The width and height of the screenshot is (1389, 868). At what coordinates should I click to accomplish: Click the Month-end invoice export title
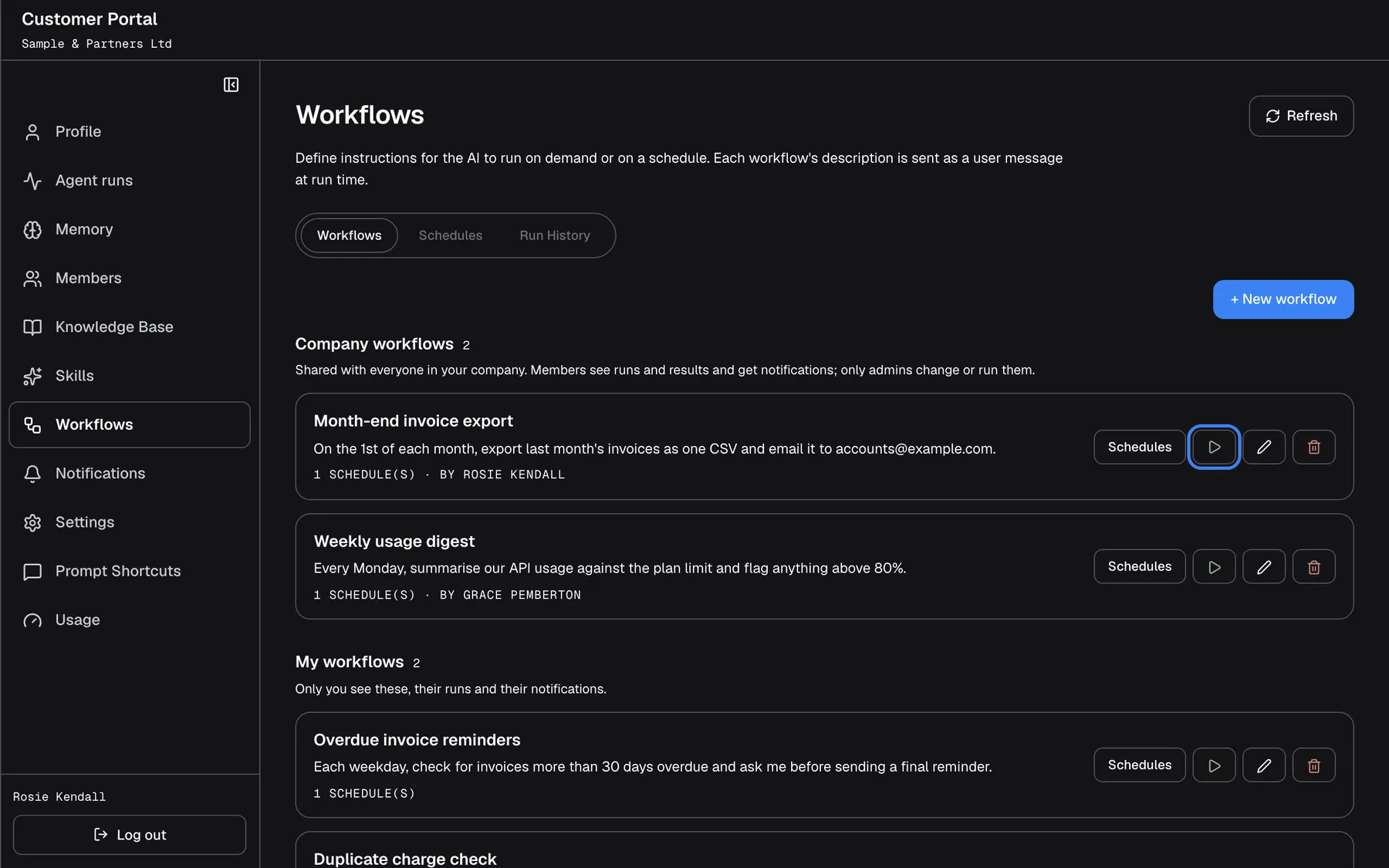413,421
